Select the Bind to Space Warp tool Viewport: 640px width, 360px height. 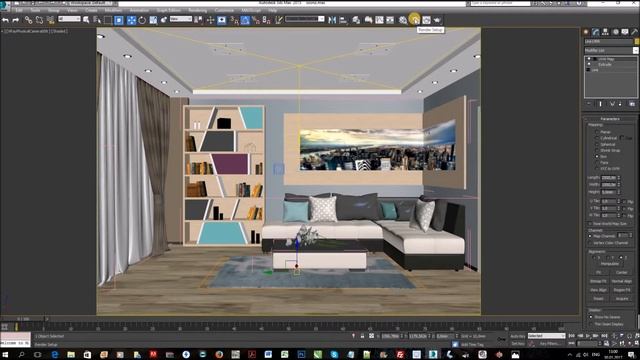(51, 20)
